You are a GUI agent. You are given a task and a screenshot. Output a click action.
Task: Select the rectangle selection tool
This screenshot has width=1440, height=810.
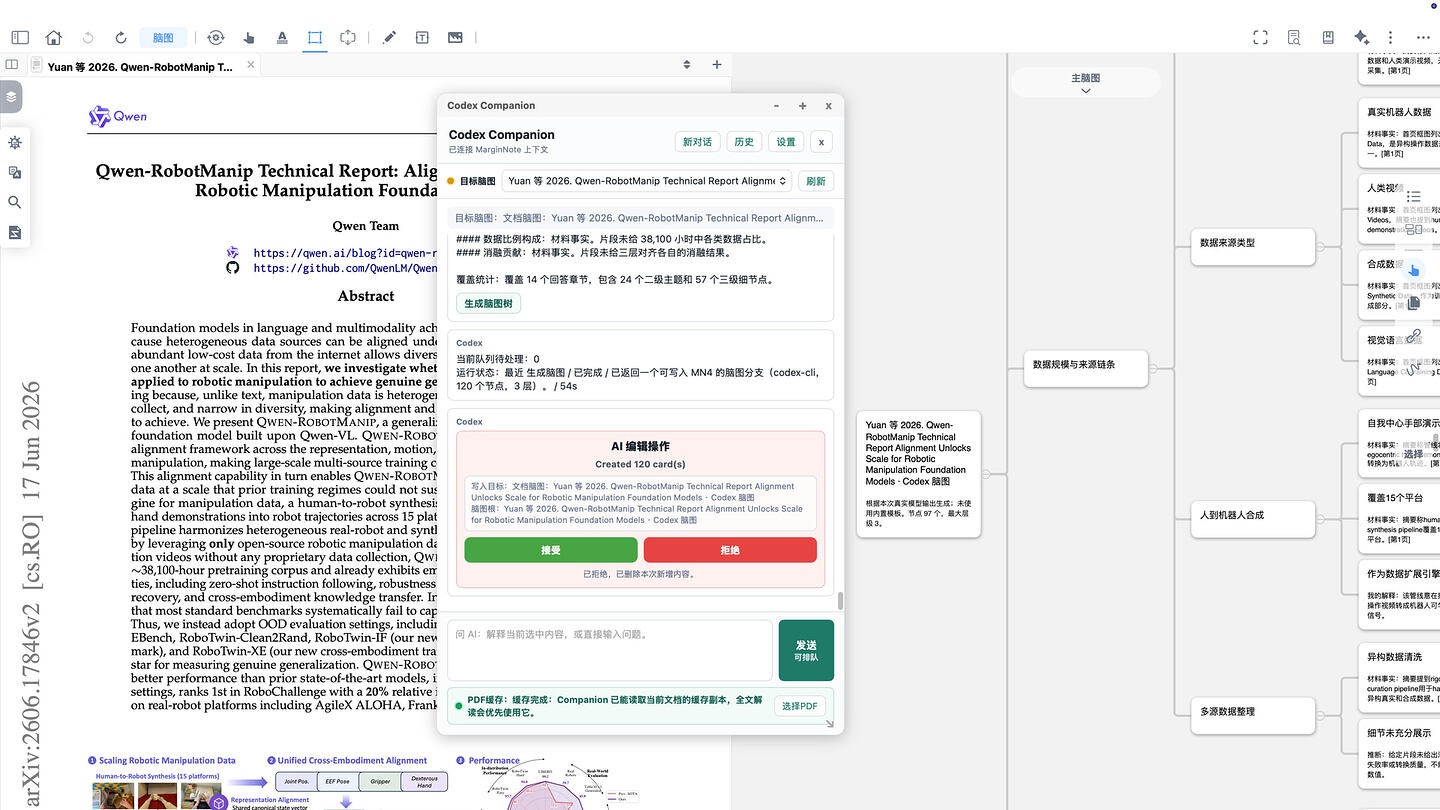tap(315, 37)
